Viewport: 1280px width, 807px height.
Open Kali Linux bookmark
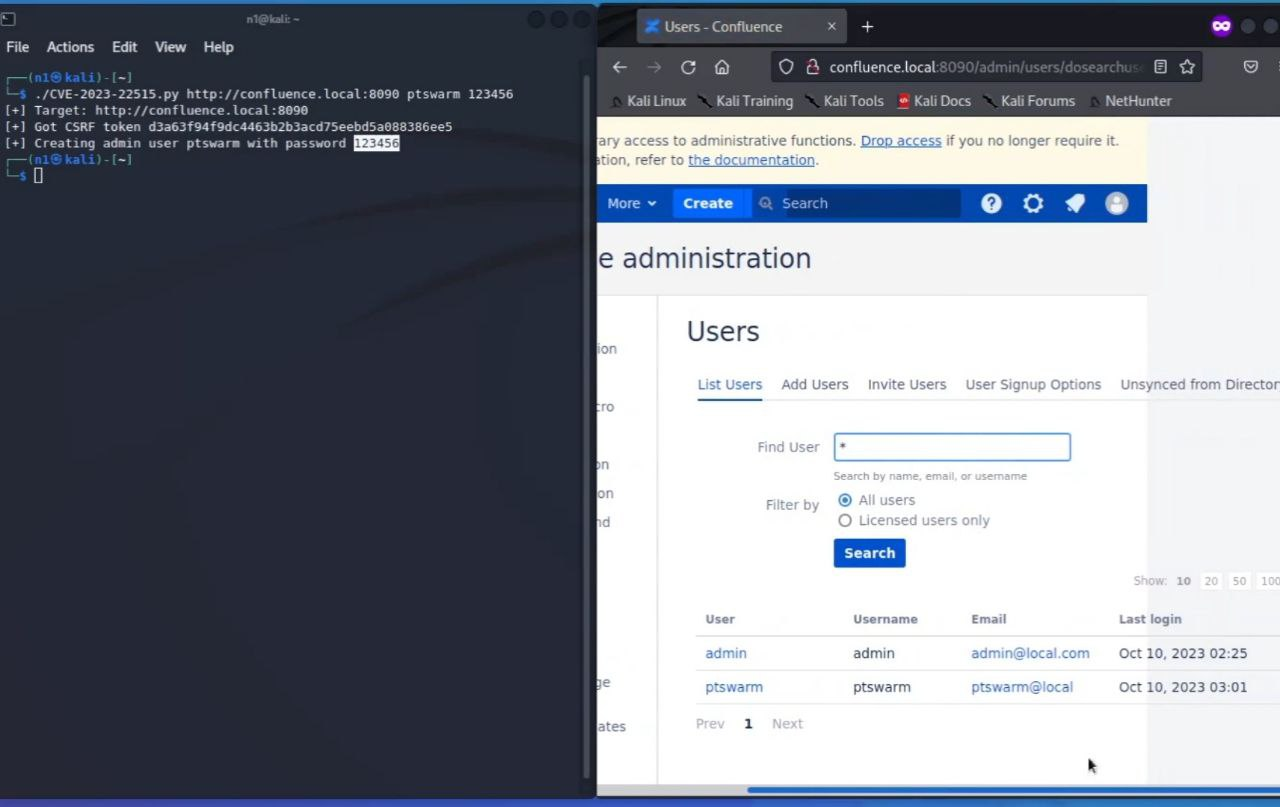coord(648,101)
